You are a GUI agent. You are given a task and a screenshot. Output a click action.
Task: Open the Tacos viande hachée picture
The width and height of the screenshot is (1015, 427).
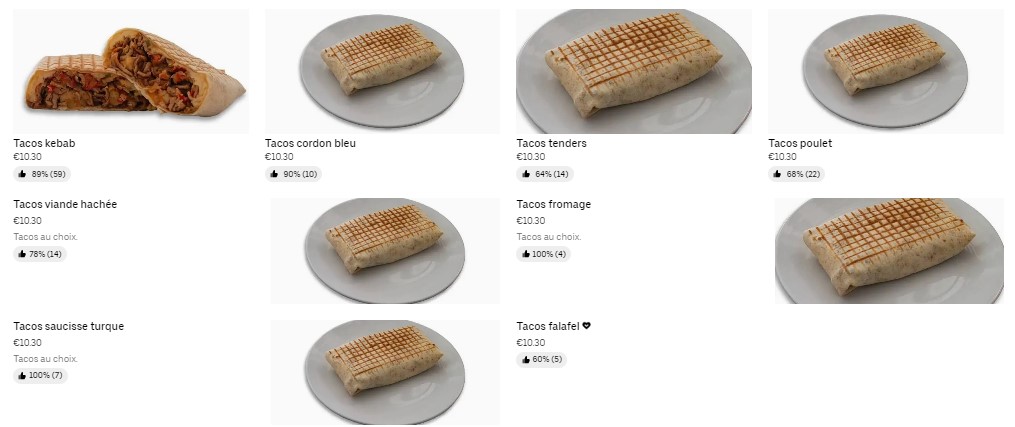coord(384,250)
